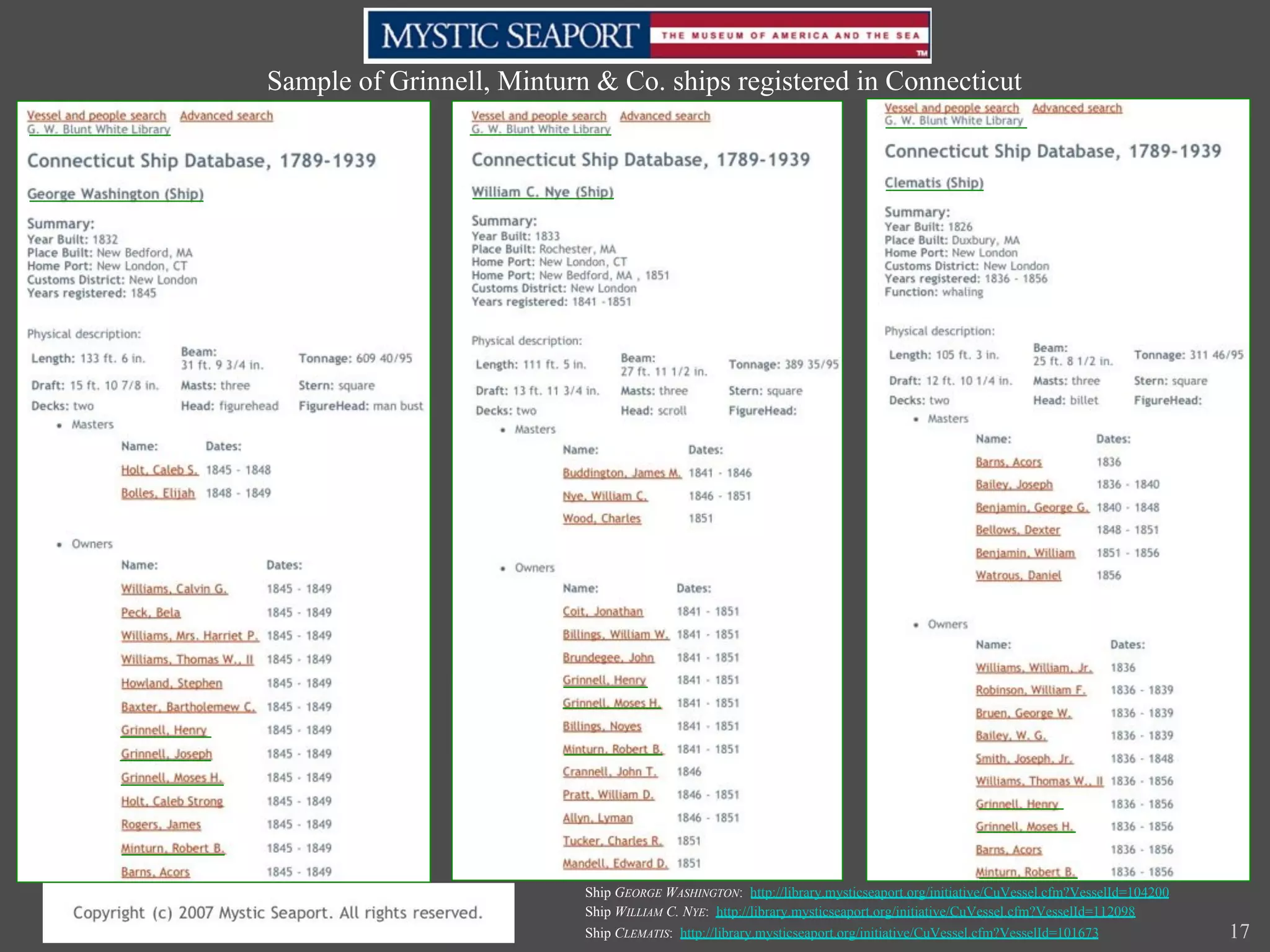The height and width of the screenshot is (952, 1270).
Task: Open owner 'Bailey, W. G.' link
Action: (x=1011, y=736)
